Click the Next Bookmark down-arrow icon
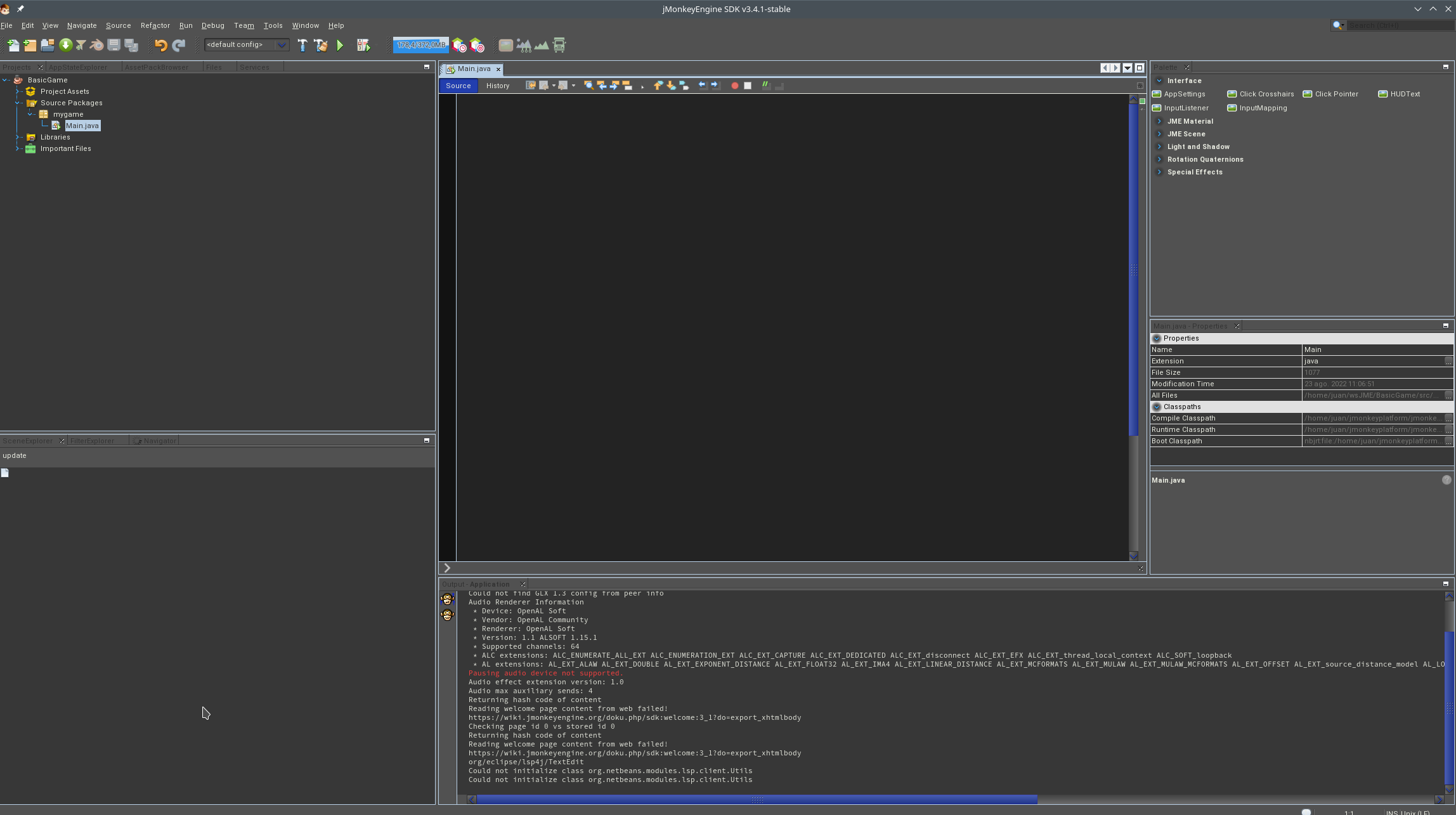 tap(671, 86)
